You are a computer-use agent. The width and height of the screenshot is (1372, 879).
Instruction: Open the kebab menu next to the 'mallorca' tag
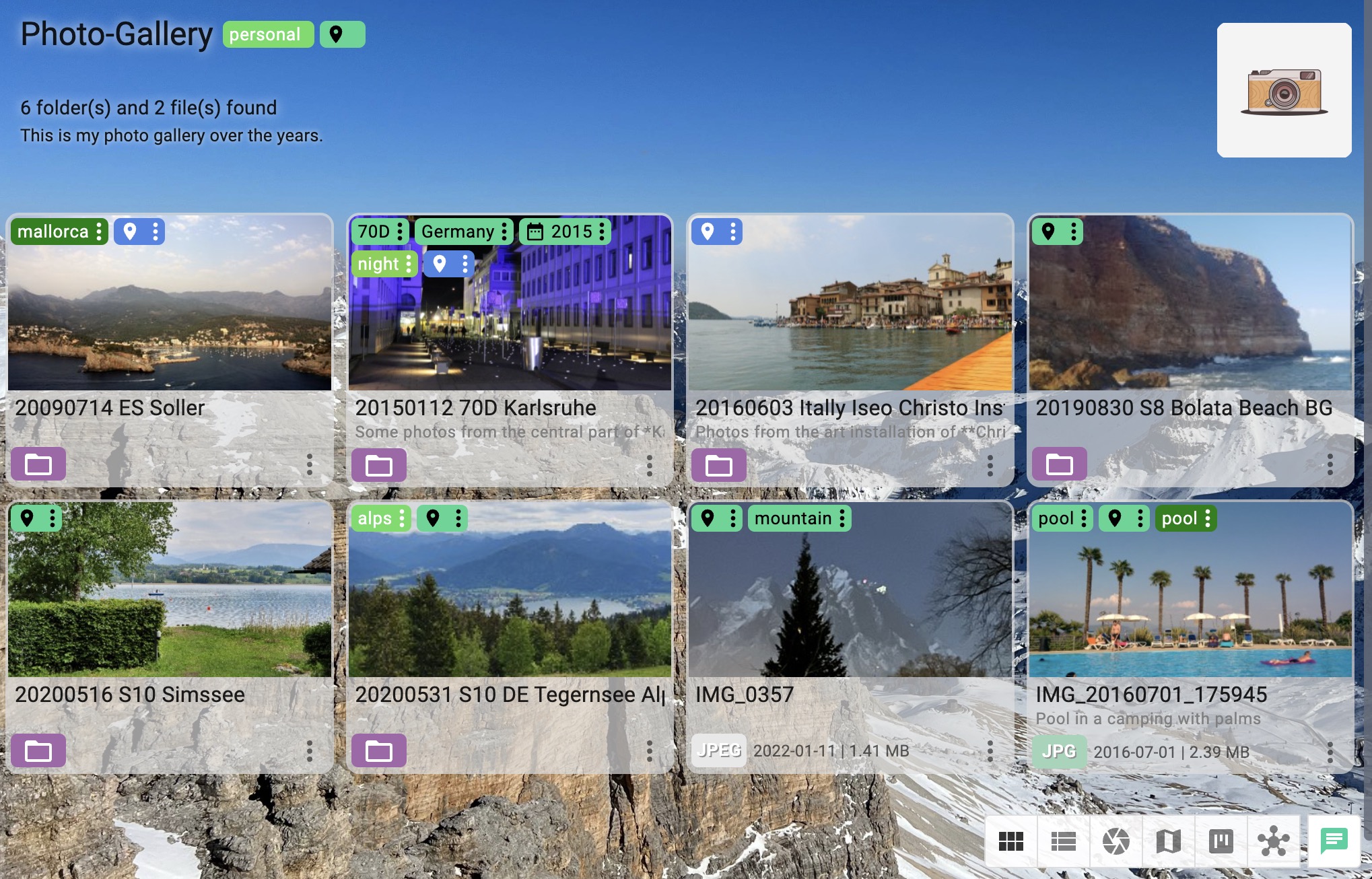point(100,232)
